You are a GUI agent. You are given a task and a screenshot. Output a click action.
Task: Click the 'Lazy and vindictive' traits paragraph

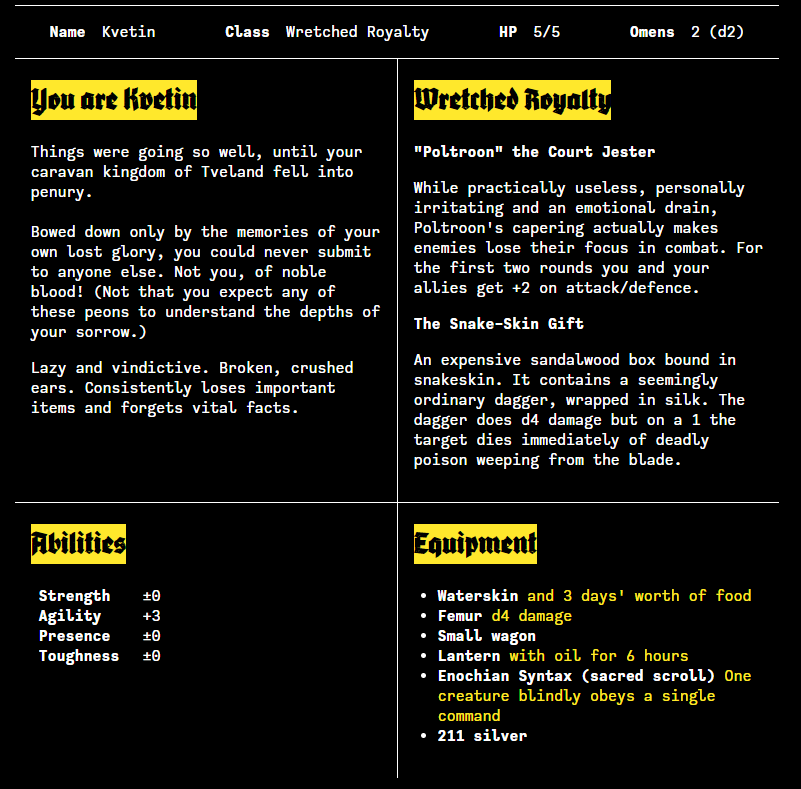192,388
